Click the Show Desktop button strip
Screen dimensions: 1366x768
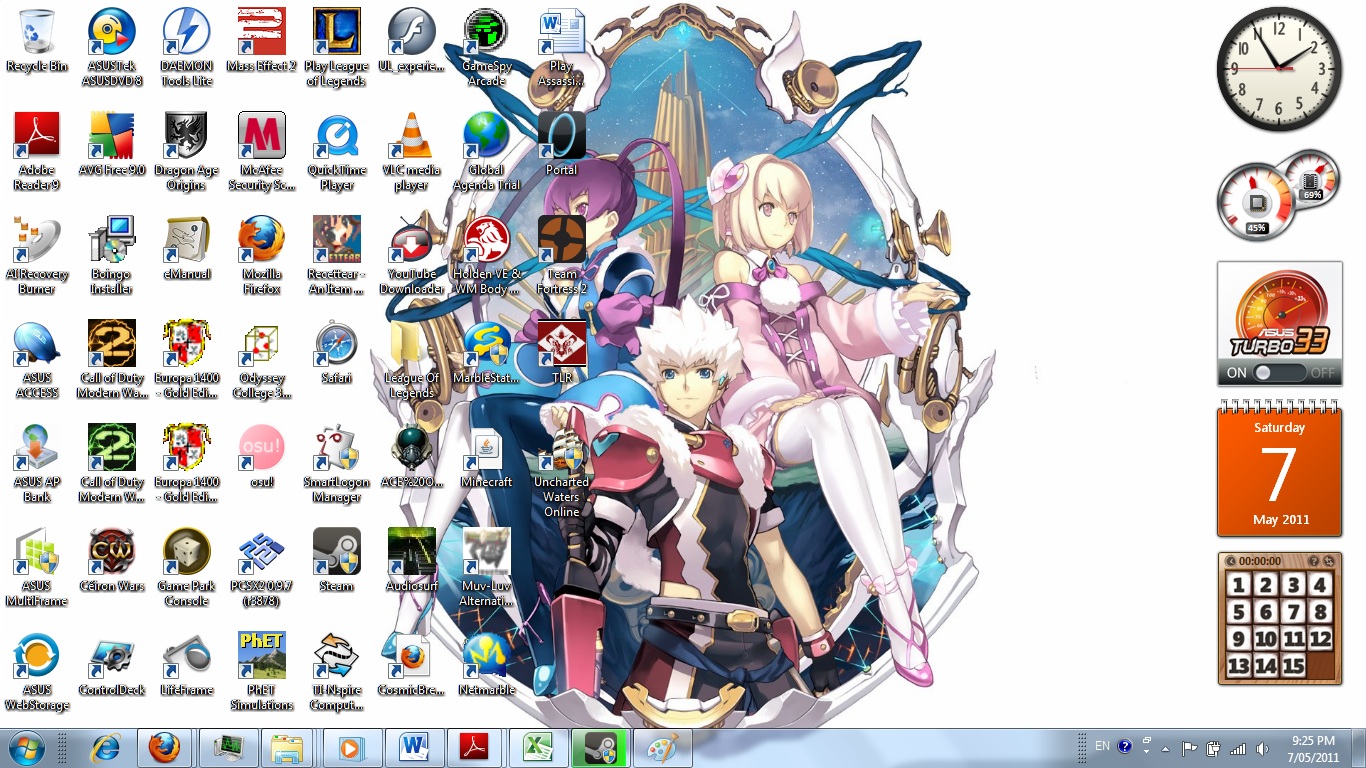[1359, 748]
